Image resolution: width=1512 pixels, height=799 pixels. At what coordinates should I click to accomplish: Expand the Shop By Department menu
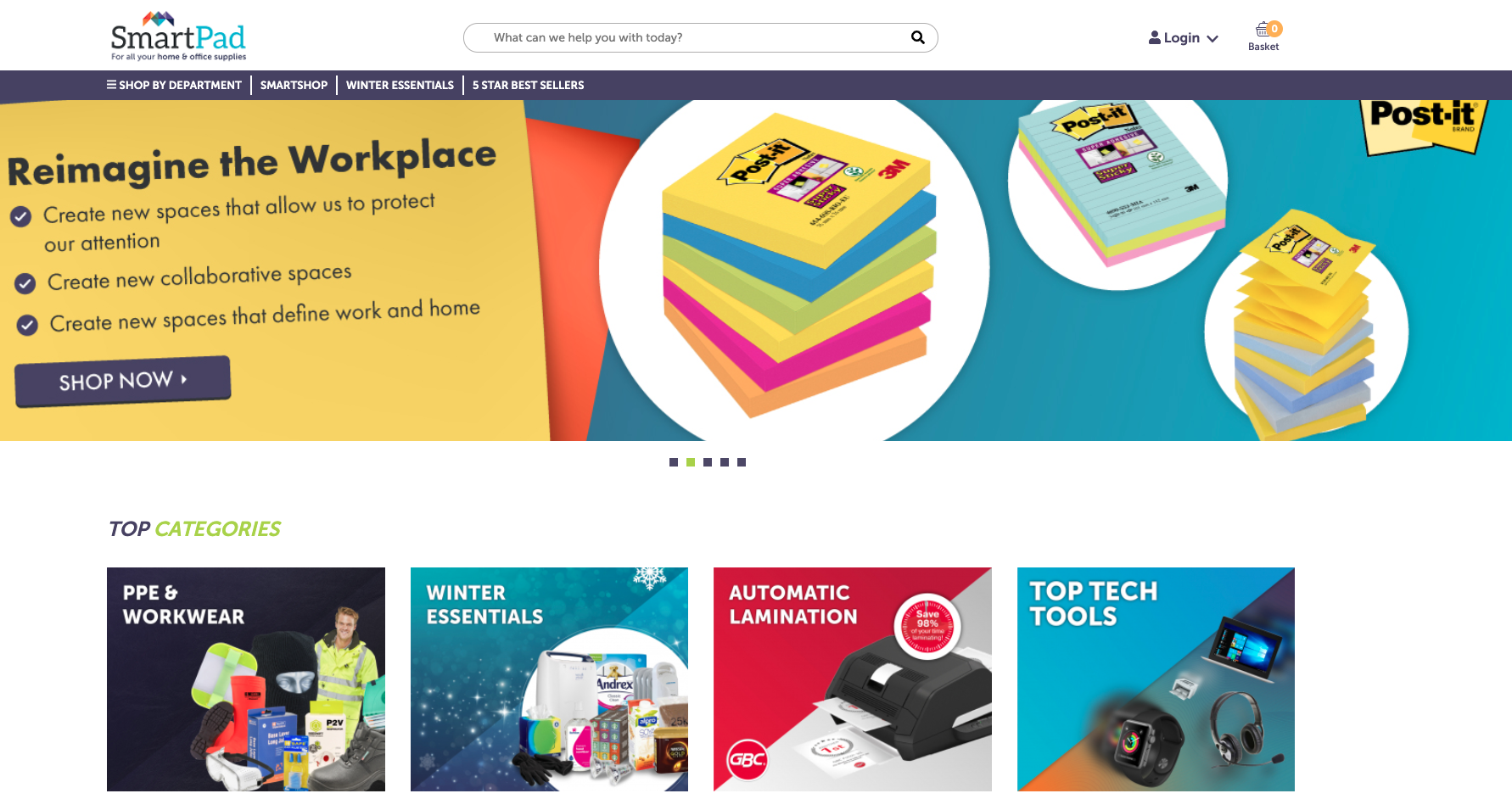tap(174, 85)
